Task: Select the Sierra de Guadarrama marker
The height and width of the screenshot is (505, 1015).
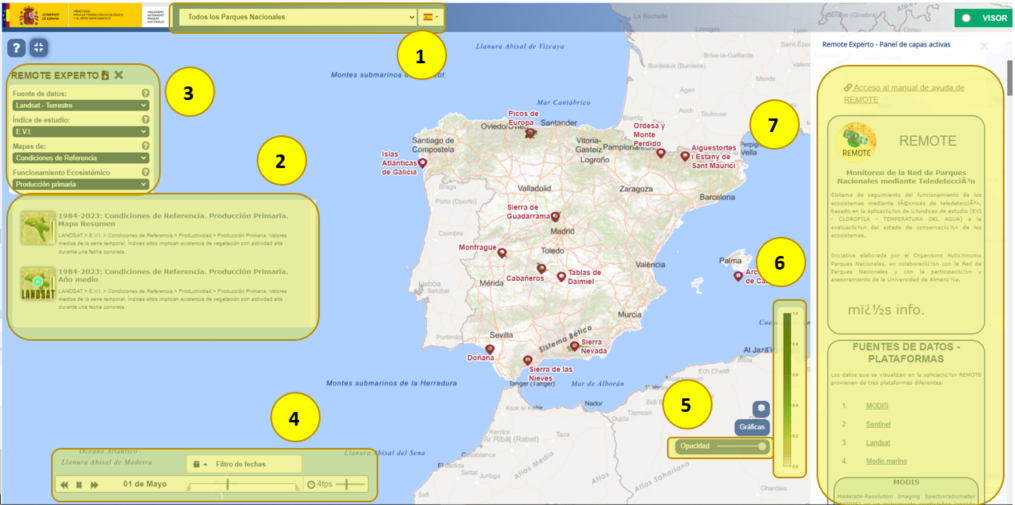Action: [x=555, y=217]
